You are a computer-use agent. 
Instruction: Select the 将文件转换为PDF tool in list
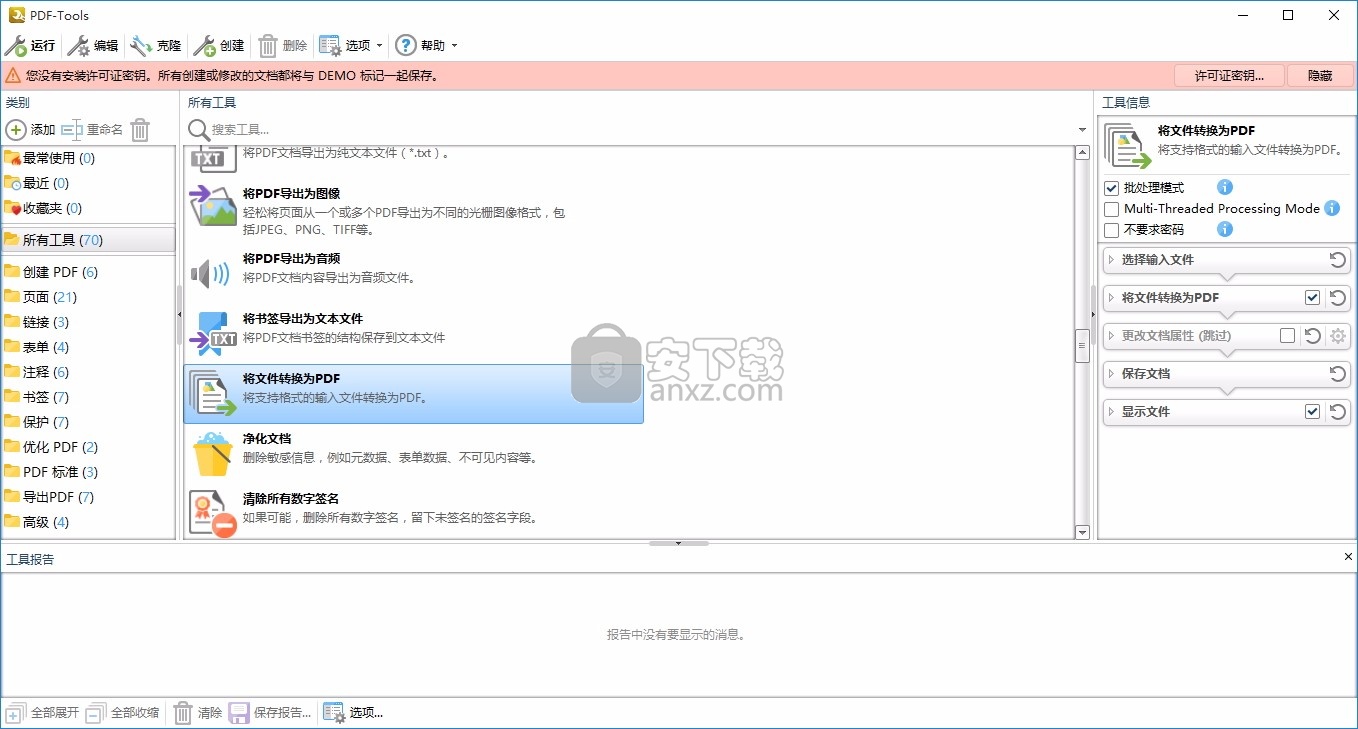413,393
